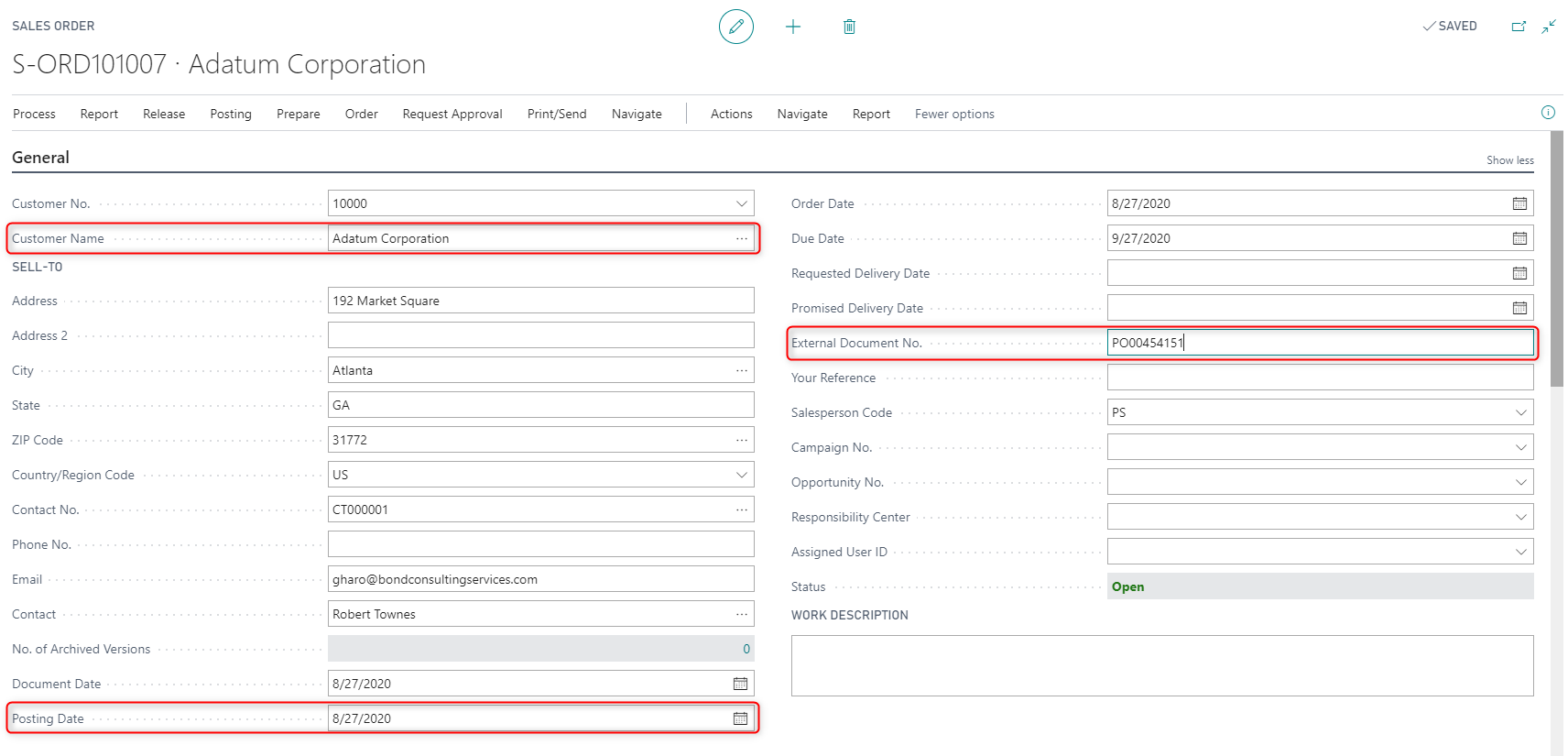Expand the Responsibility Center dropdown
Image resolution: width=1568 pixels, height=756 pixels.
coord(1520,517)
